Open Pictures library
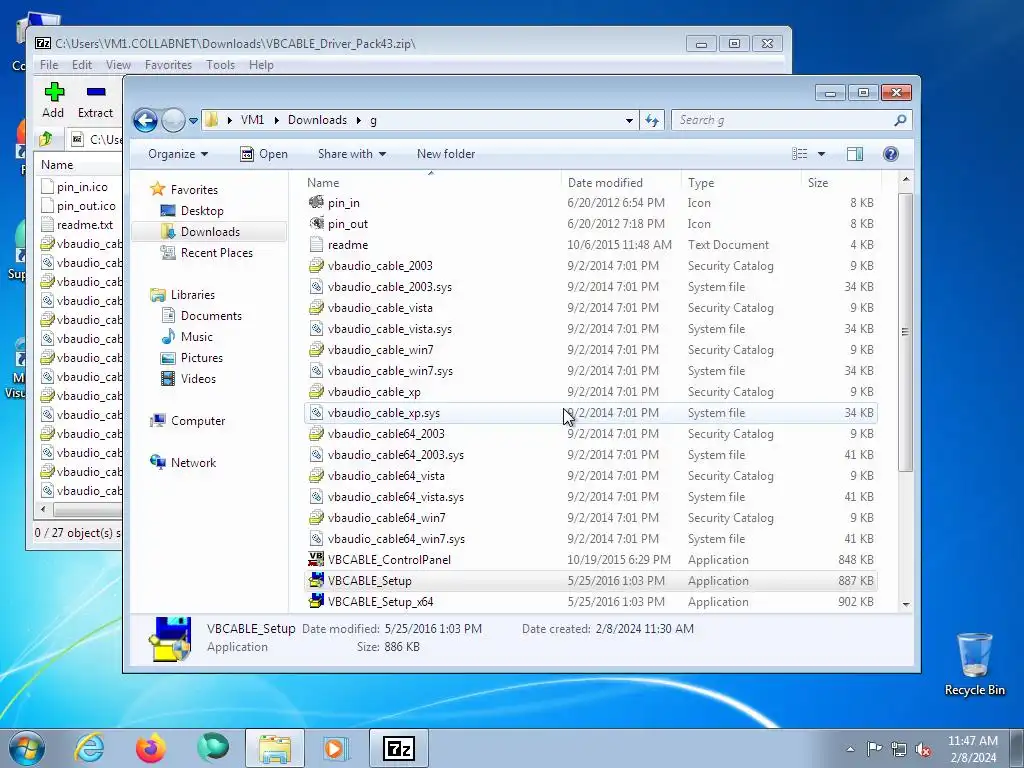This screenshot has height=768, width=1024. click(x=192, y=358)
